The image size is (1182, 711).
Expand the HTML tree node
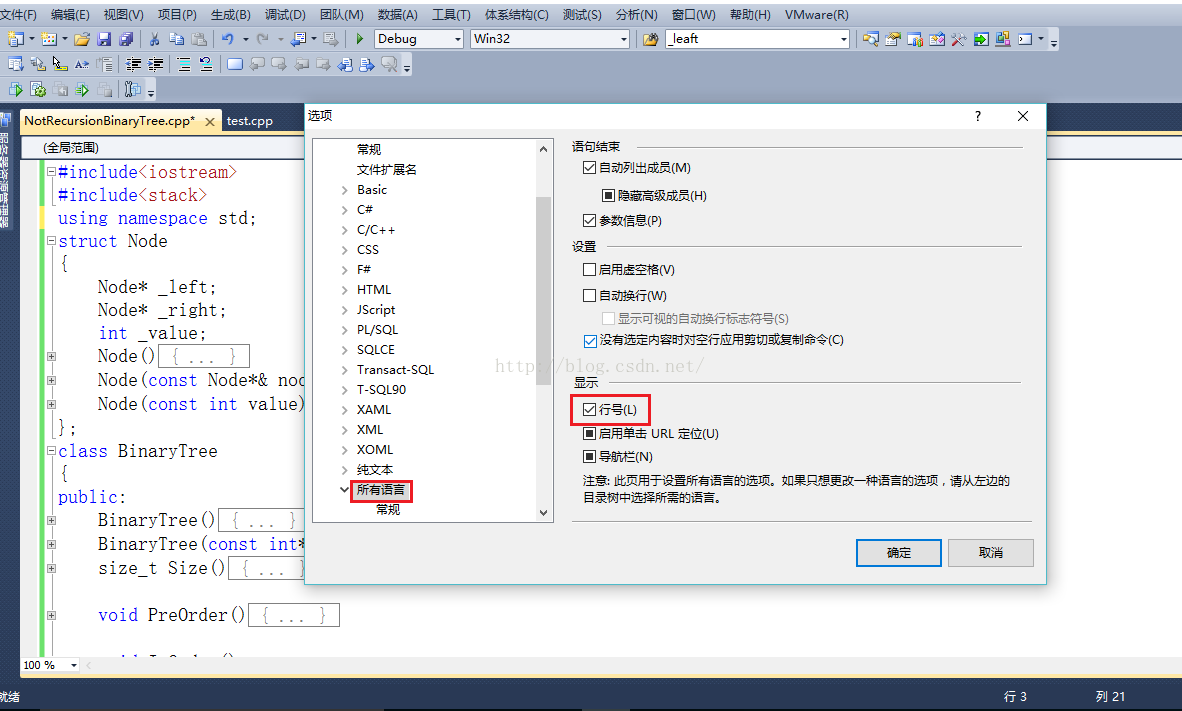(344, 290)
